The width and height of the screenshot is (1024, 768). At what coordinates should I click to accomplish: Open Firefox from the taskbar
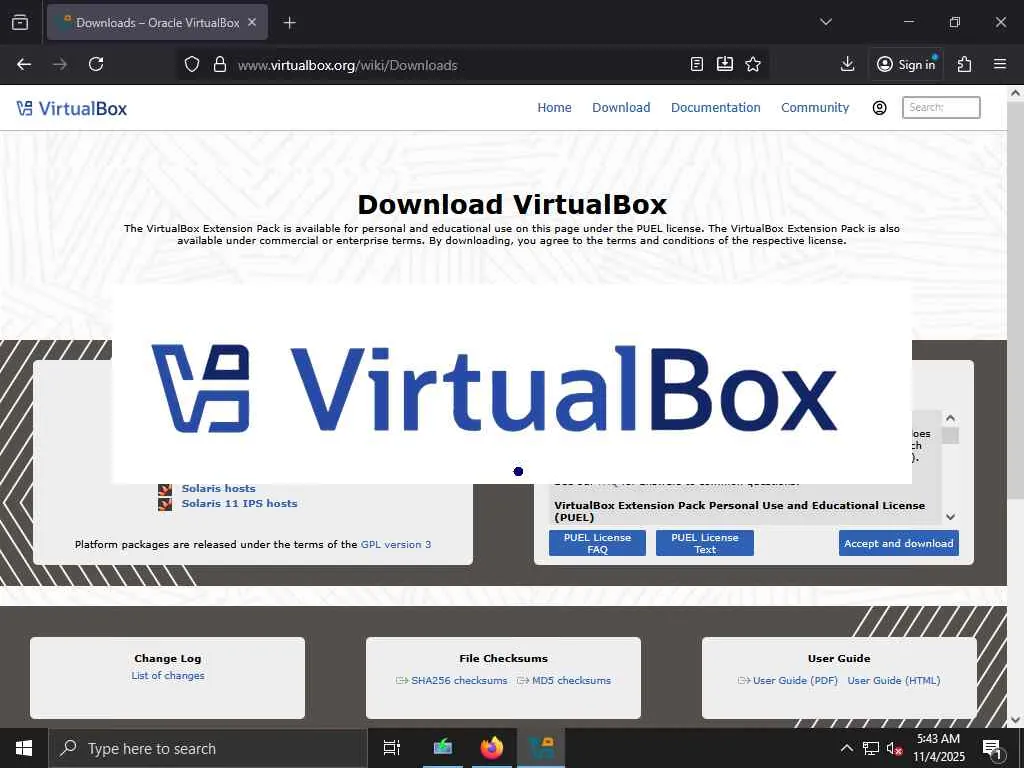click(x=492, y=748)
